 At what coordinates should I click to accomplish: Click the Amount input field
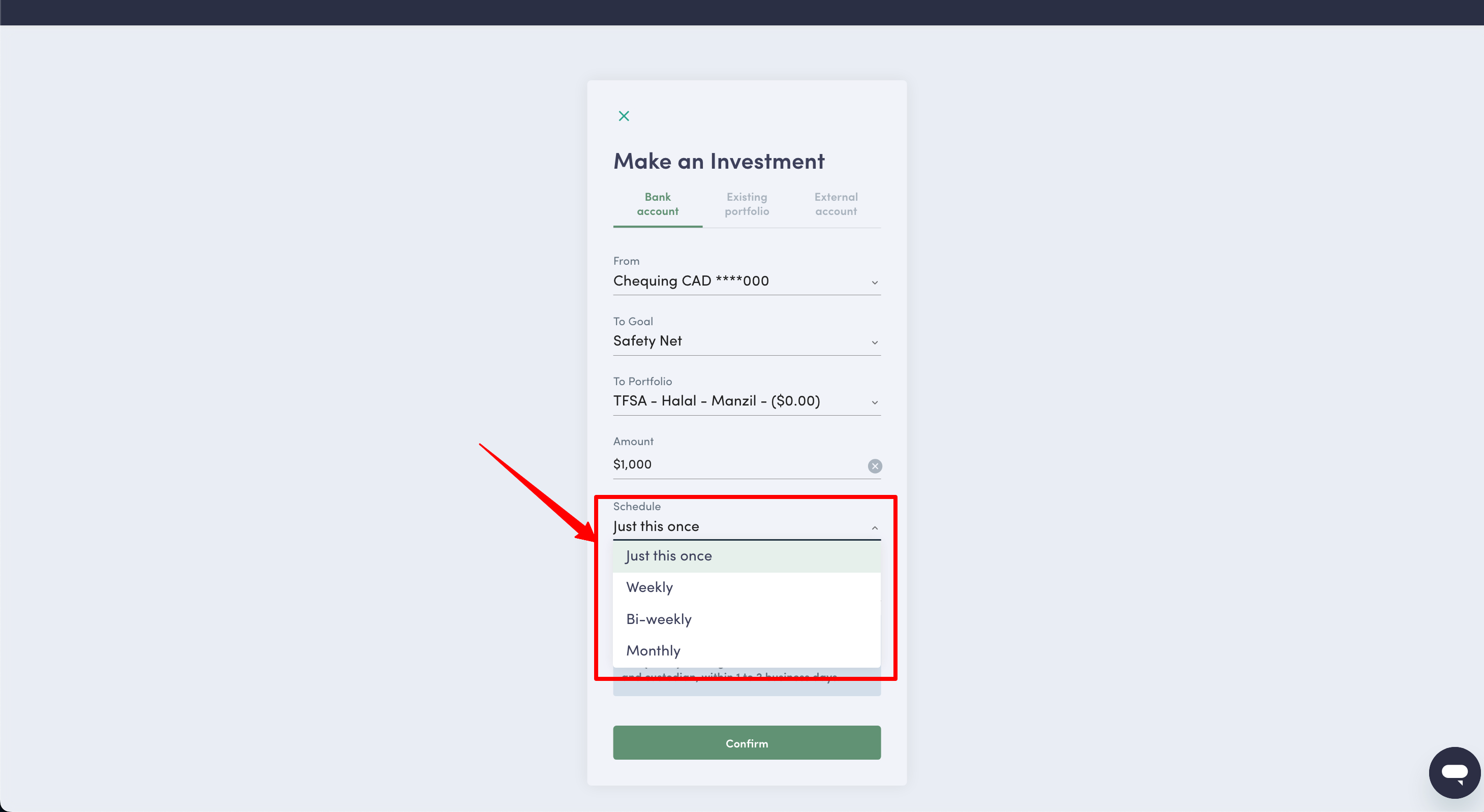720,464
